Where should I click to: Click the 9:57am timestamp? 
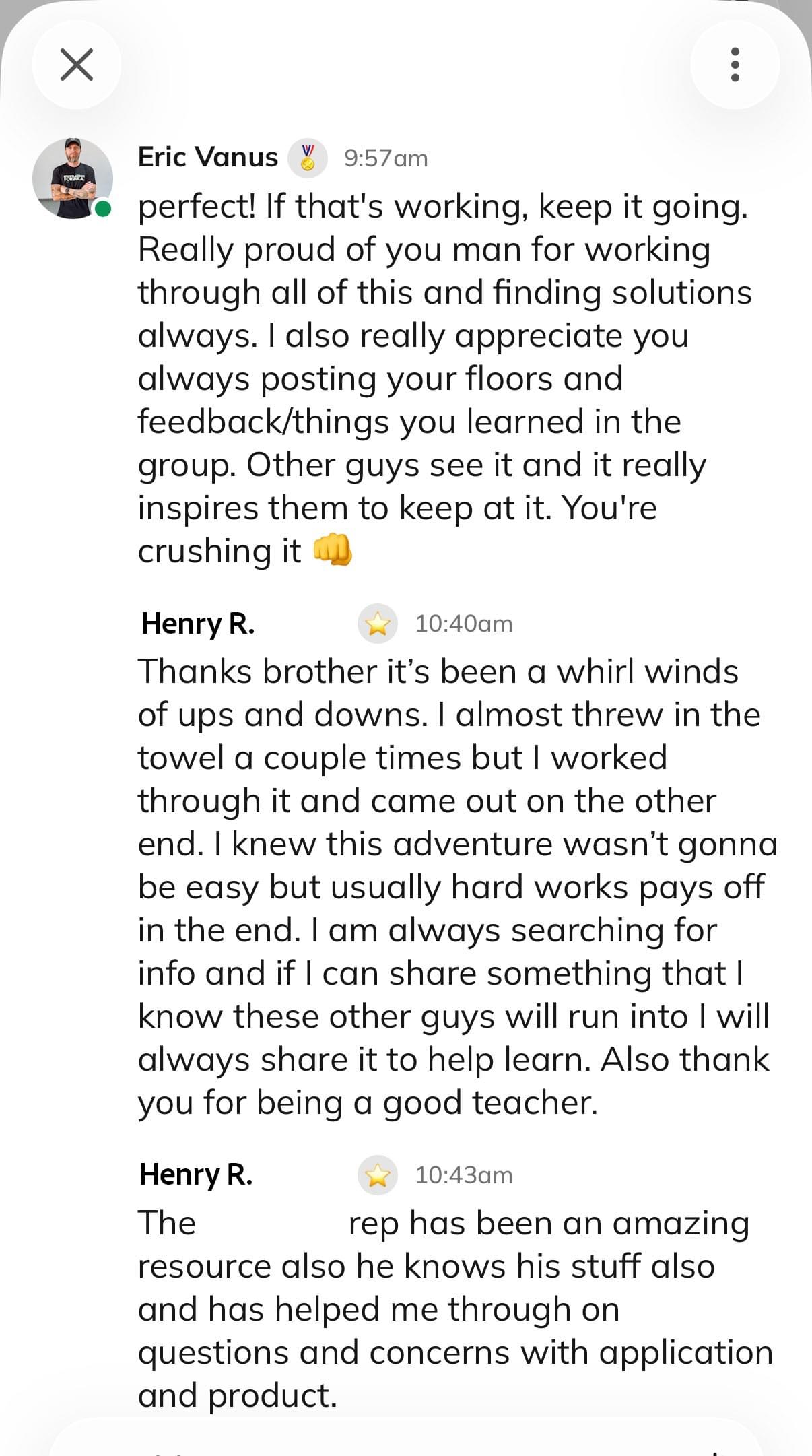(x=385, y=158)
